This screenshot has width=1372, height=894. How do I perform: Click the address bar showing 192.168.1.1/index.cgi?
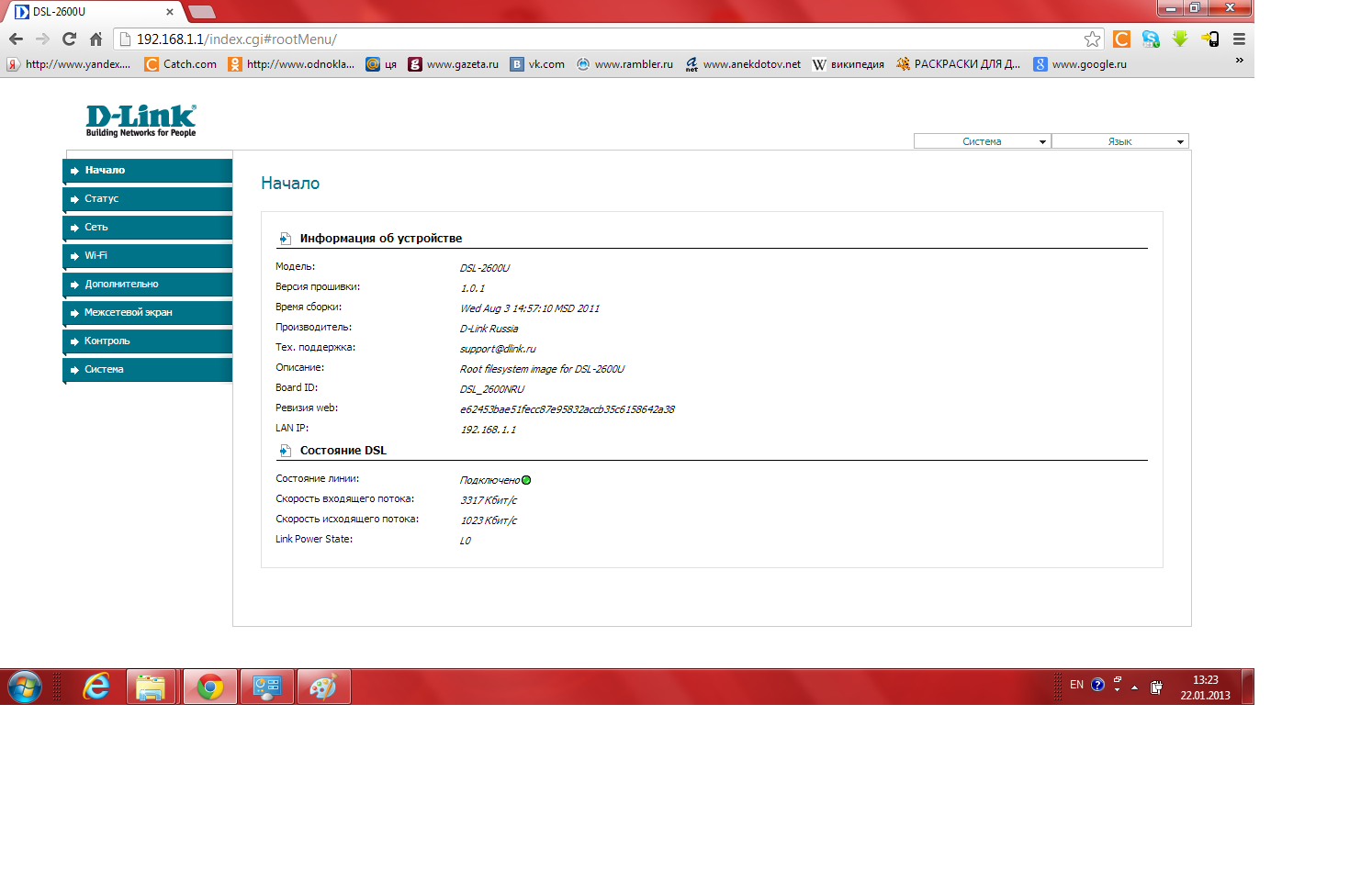point(606,39)
